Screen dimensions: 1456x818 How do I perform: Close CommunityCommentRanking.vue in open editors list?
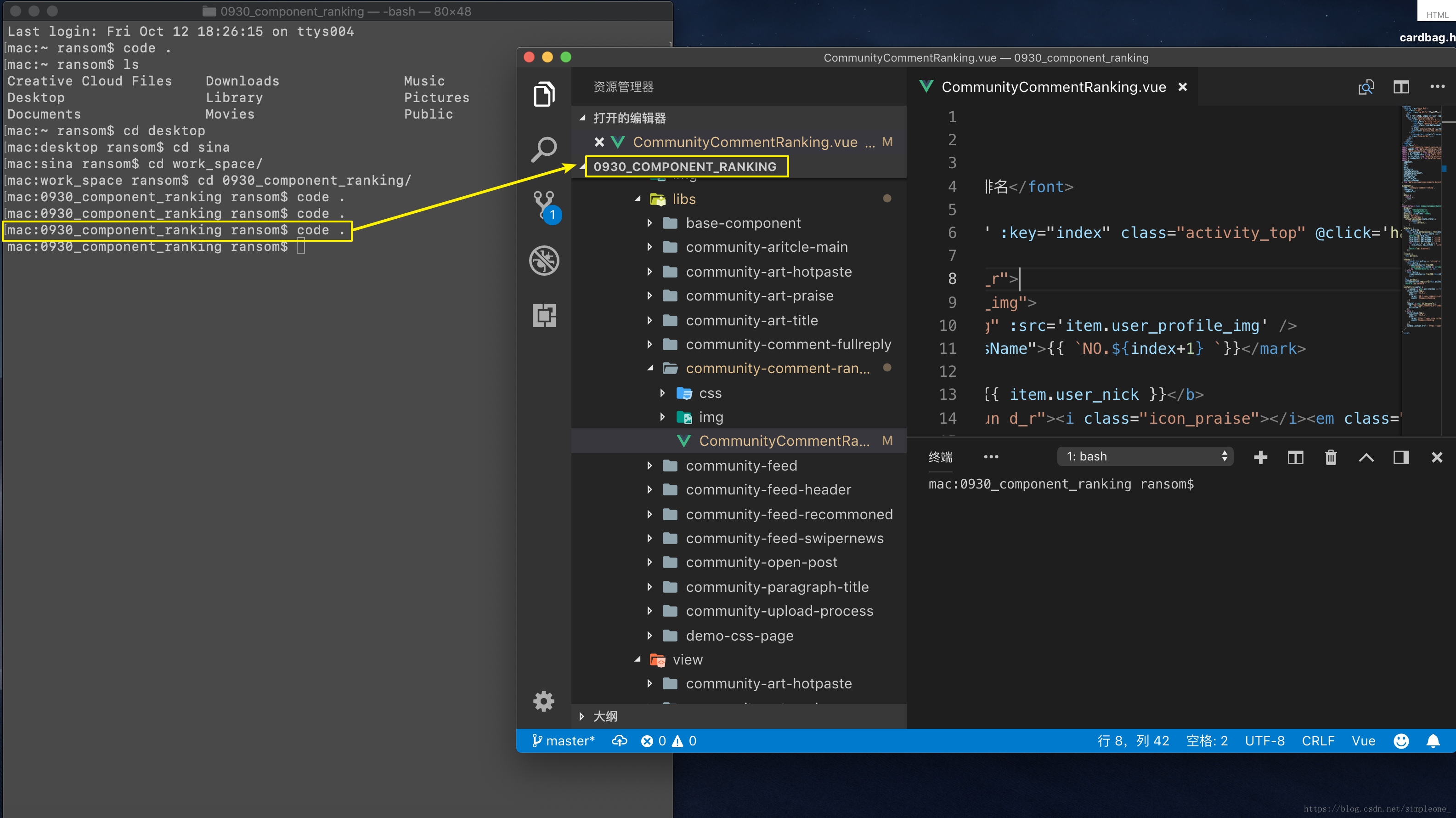click(599, 142)
